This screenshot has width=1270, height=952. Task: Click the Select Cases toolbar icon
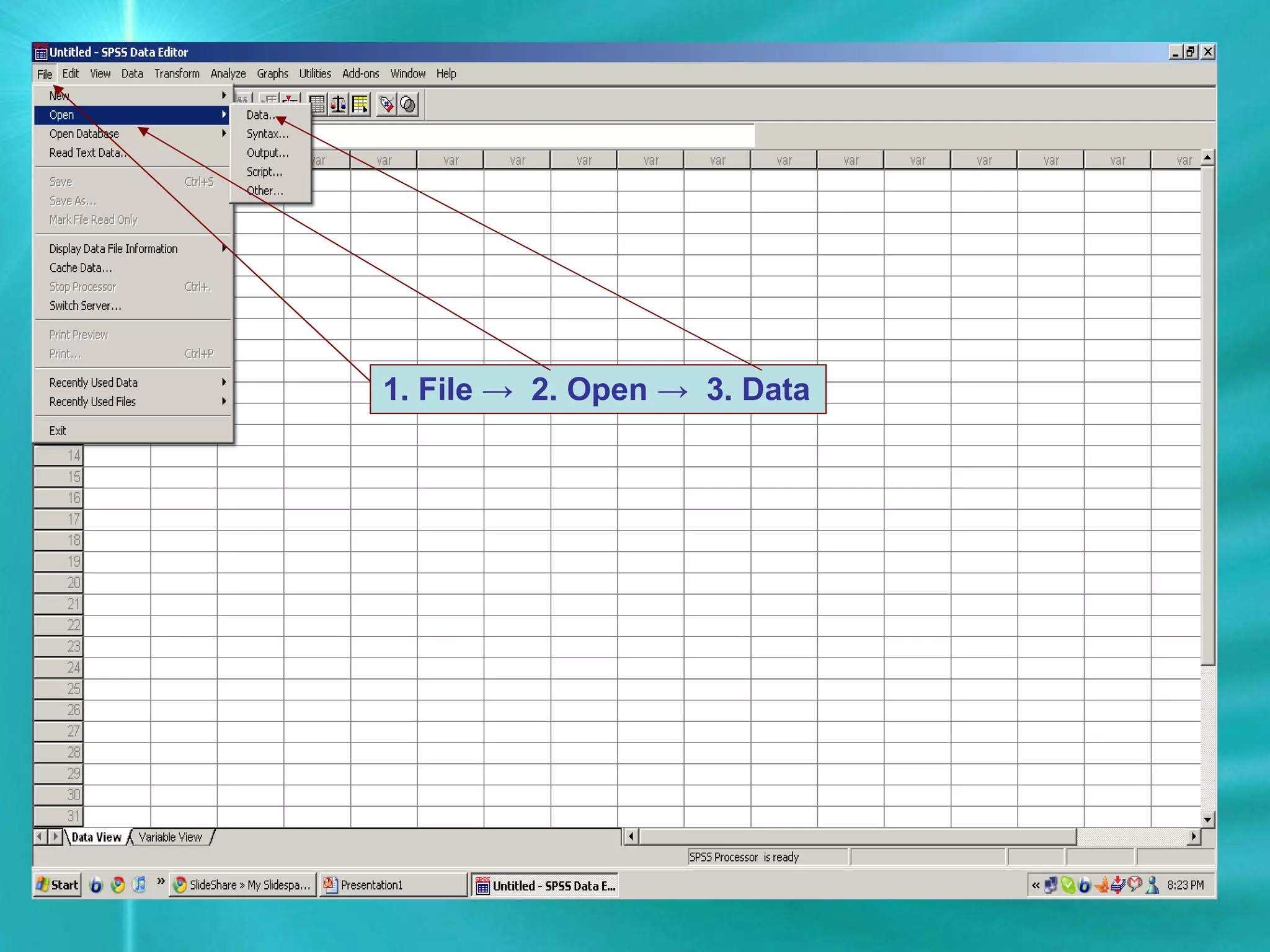point(360,104)
